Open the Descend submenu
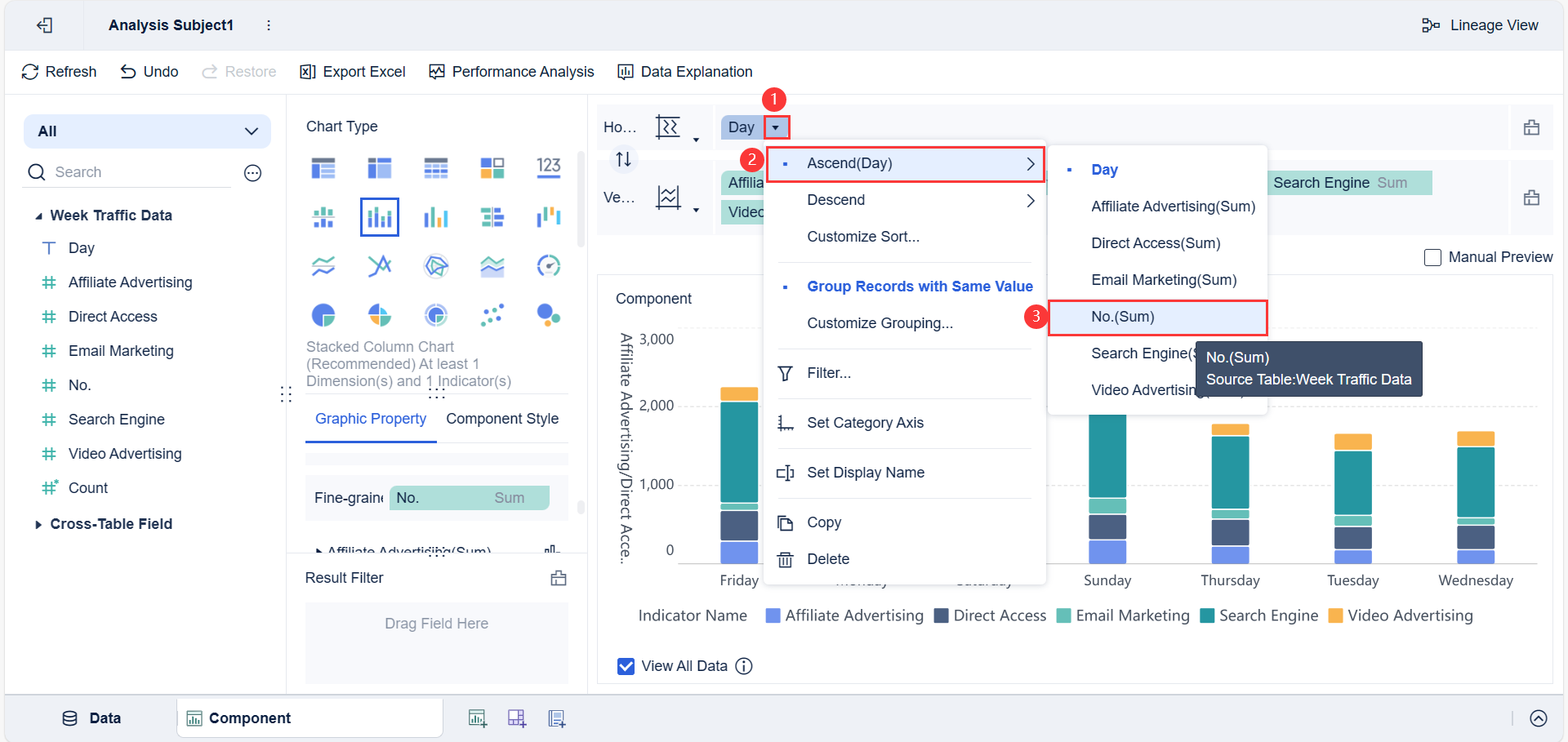 pos(906,201)
